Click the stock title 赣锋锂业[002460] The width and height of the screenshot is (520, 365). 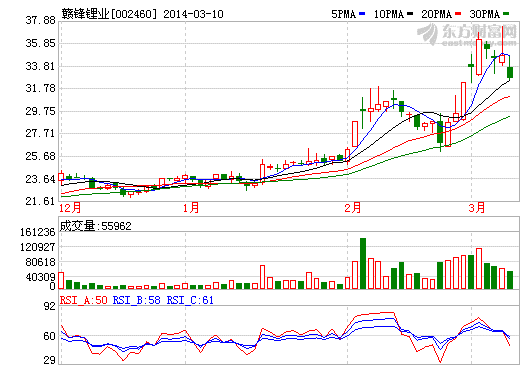[x=109, y=14]
